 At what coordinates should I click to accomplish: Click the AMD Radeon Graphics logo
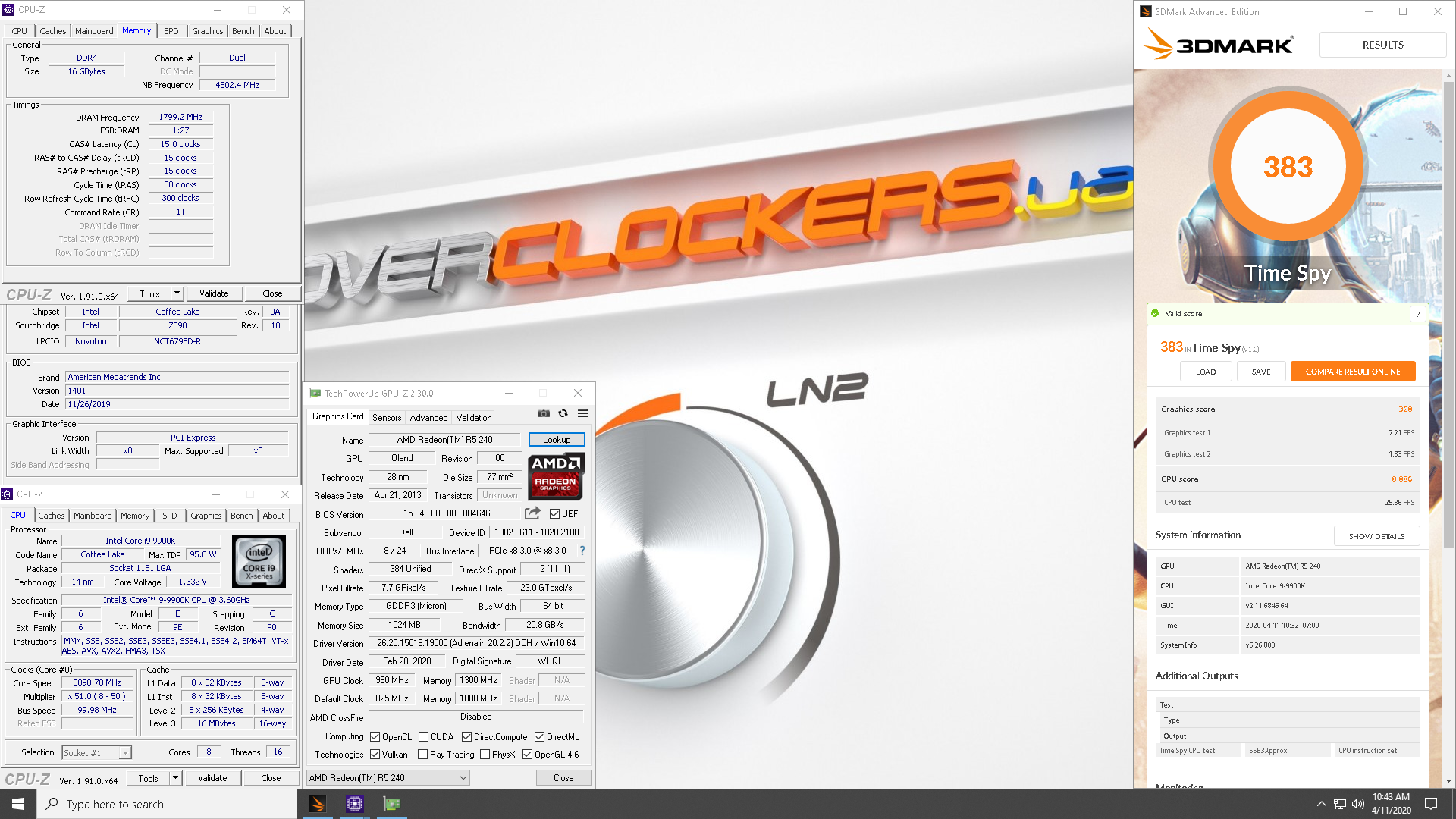(x=556, y=476)
